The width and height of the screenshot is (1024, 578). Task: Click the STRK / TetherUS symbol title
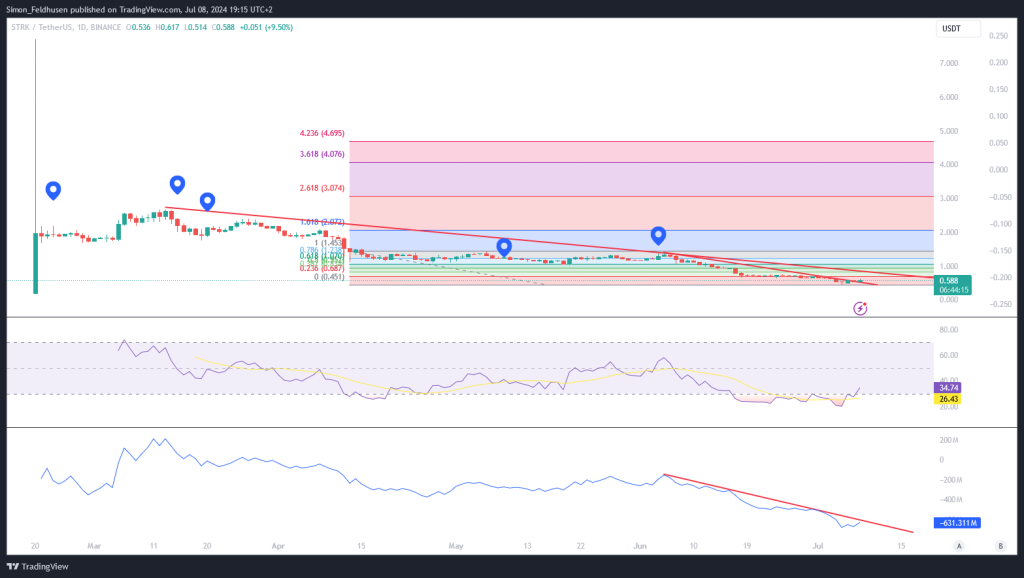coord(40,27)
